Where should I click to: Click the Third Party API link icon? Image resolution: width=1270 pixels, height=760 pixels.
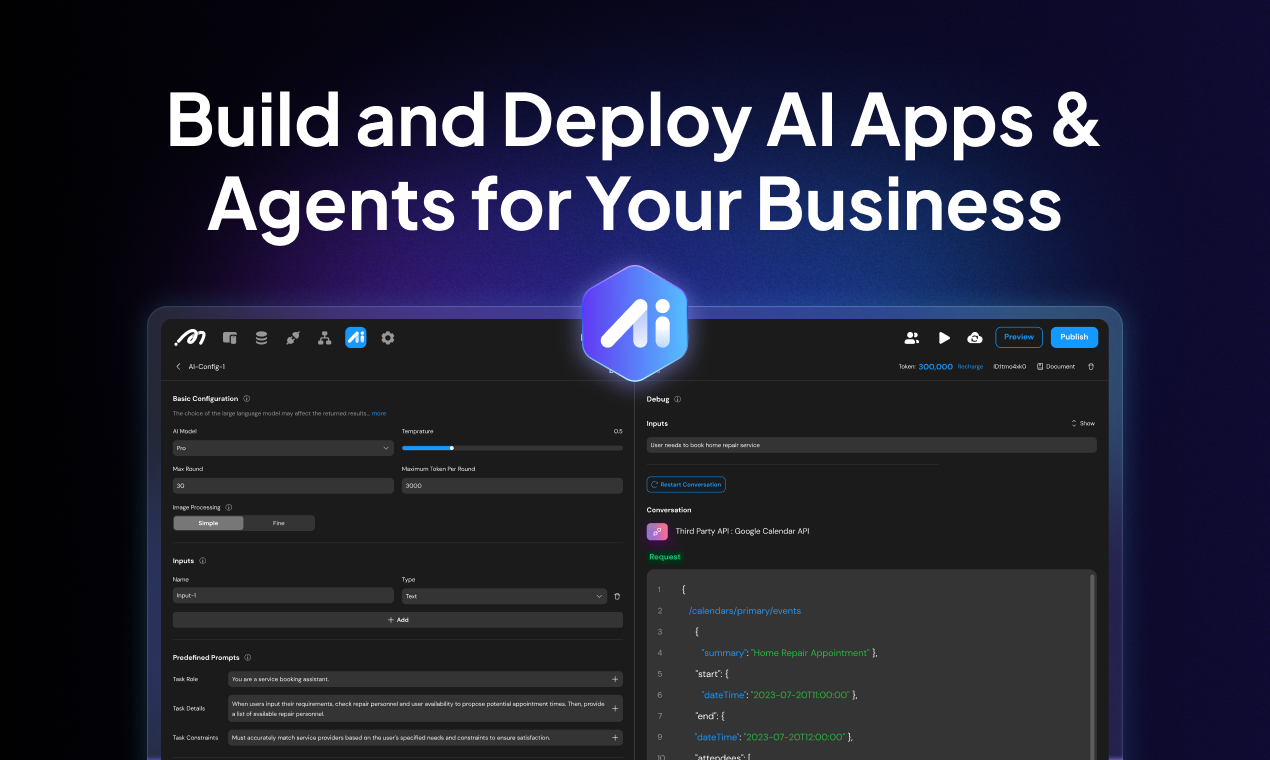(x=657, y=532)
